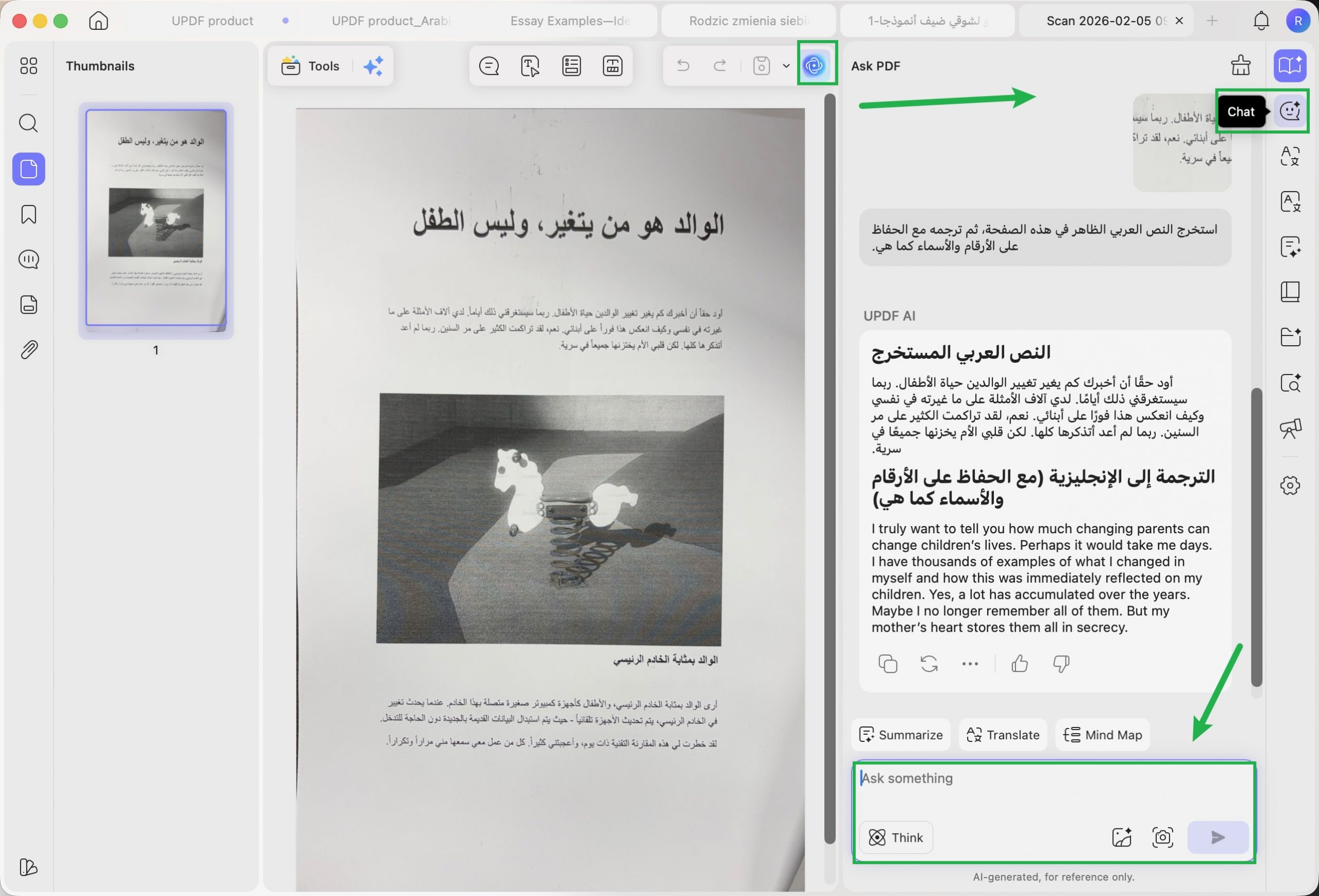Open the Attachments paperclip panel
1319x896 pixels.
click(x=28, y=349)
